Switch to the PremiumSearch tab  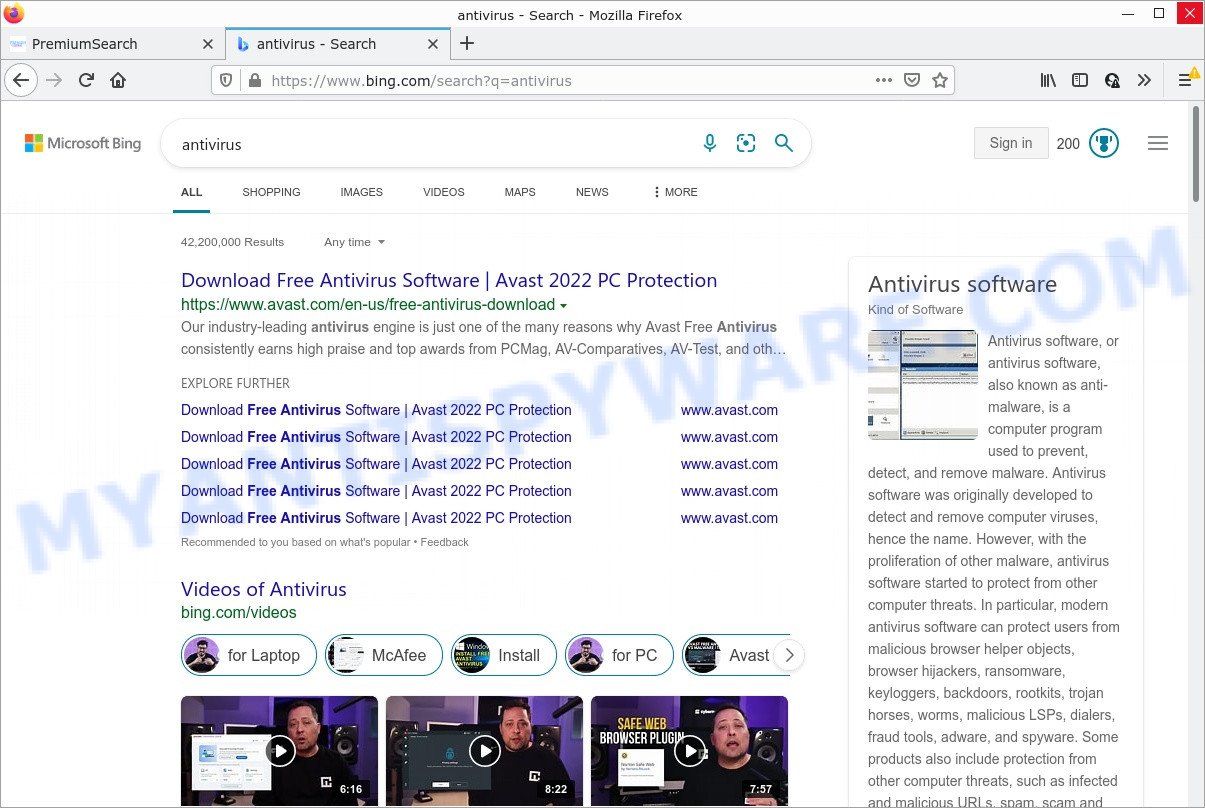point(111,44)
